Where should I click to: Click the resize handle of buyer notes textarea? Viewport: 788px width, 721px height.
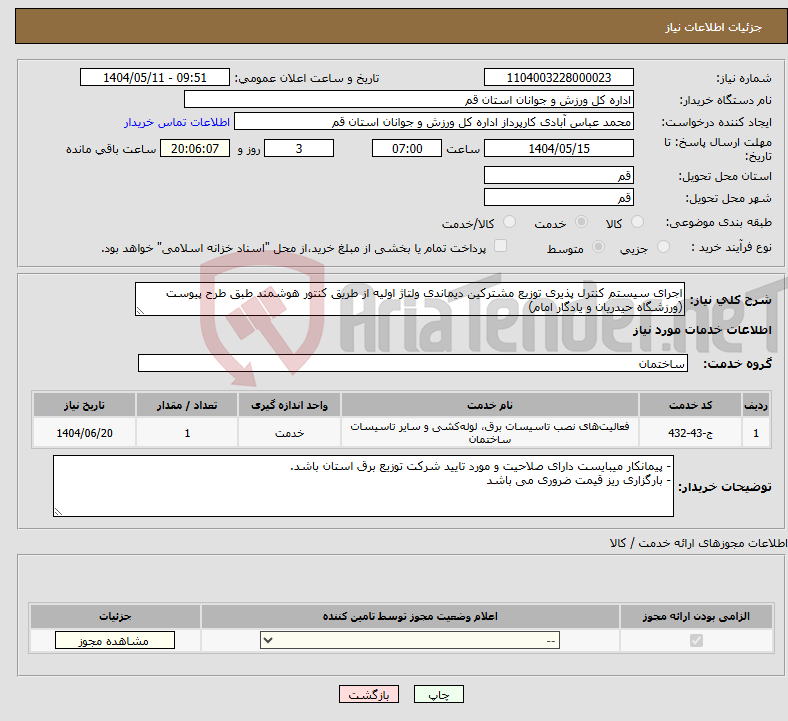coord(58,511)
